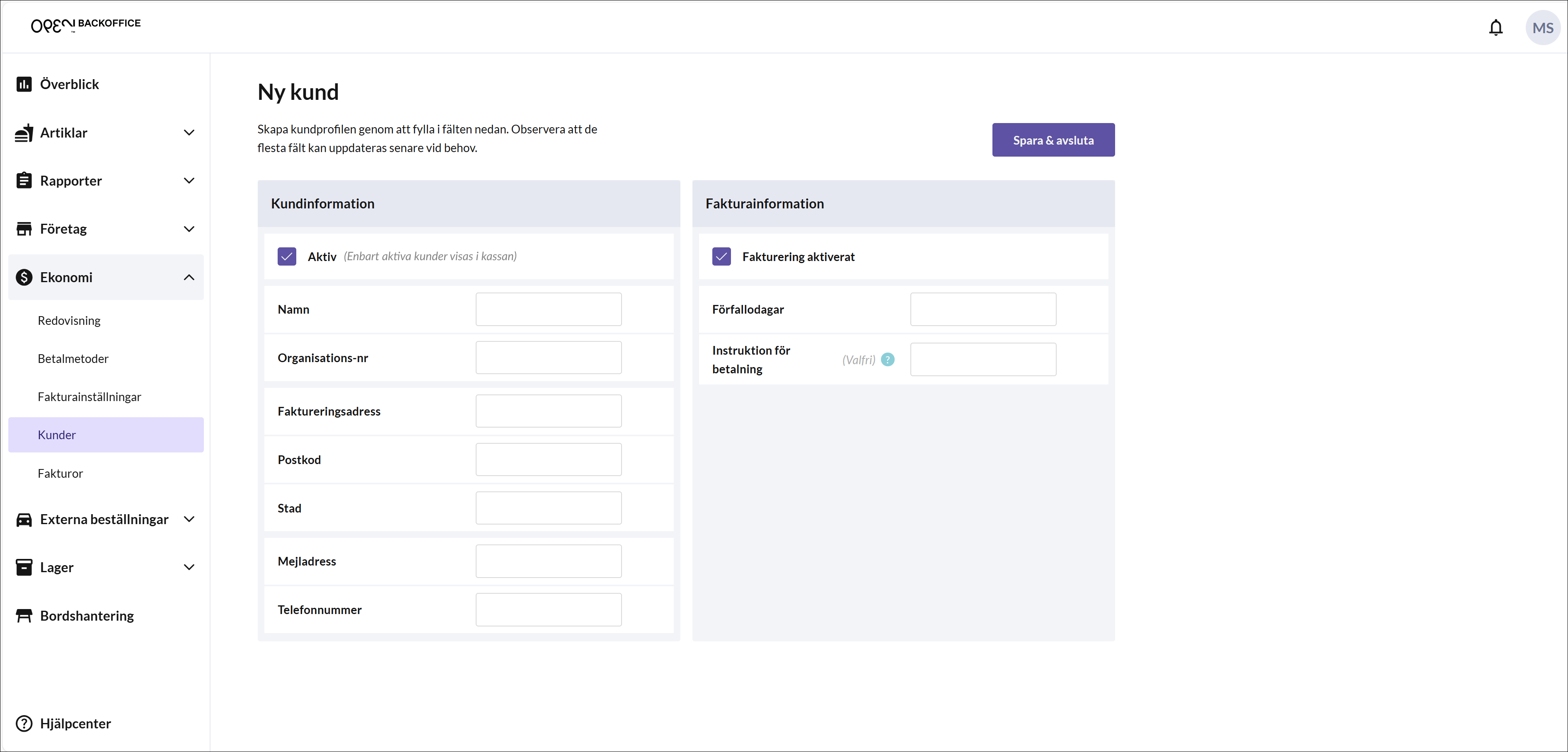Image resolution: width=1568 pixels, height=752 pixels.
Task: Expand the Lager menu chevron
Action: pyautogui.click(x=189, y=568)
